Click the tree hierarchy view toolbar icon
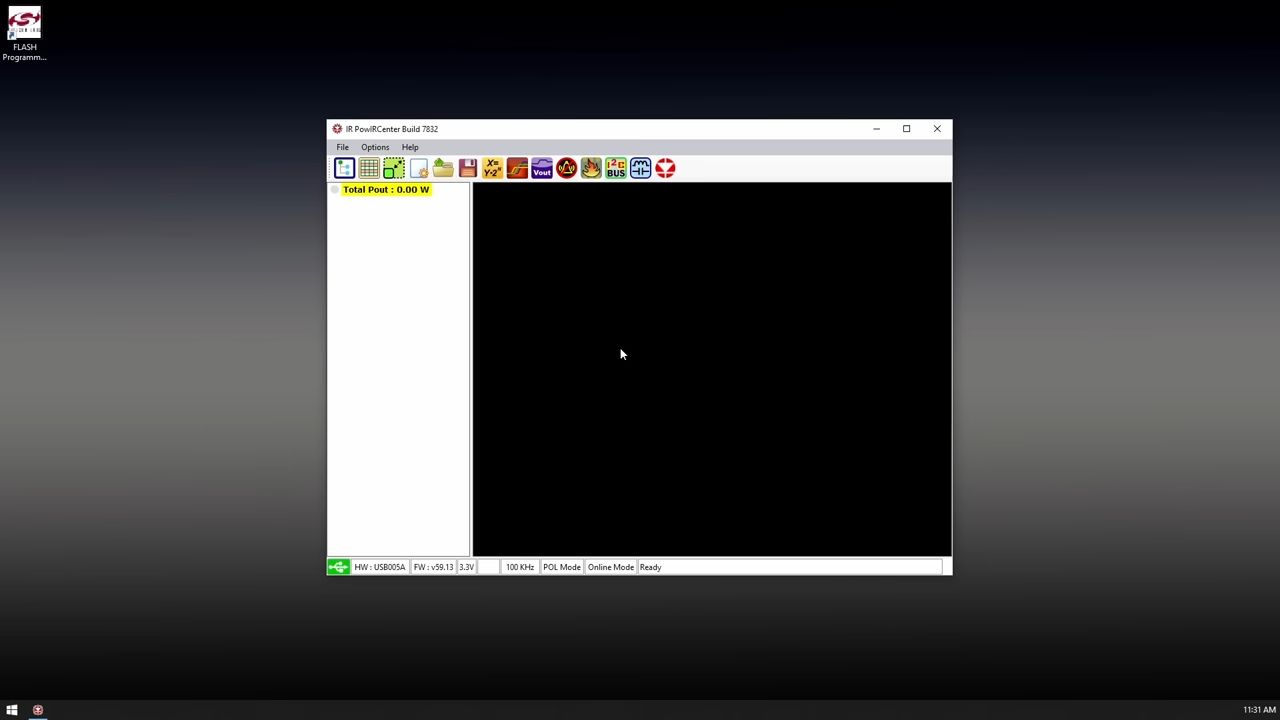Viewport: 1280px width, 720px height. point(344,168)
